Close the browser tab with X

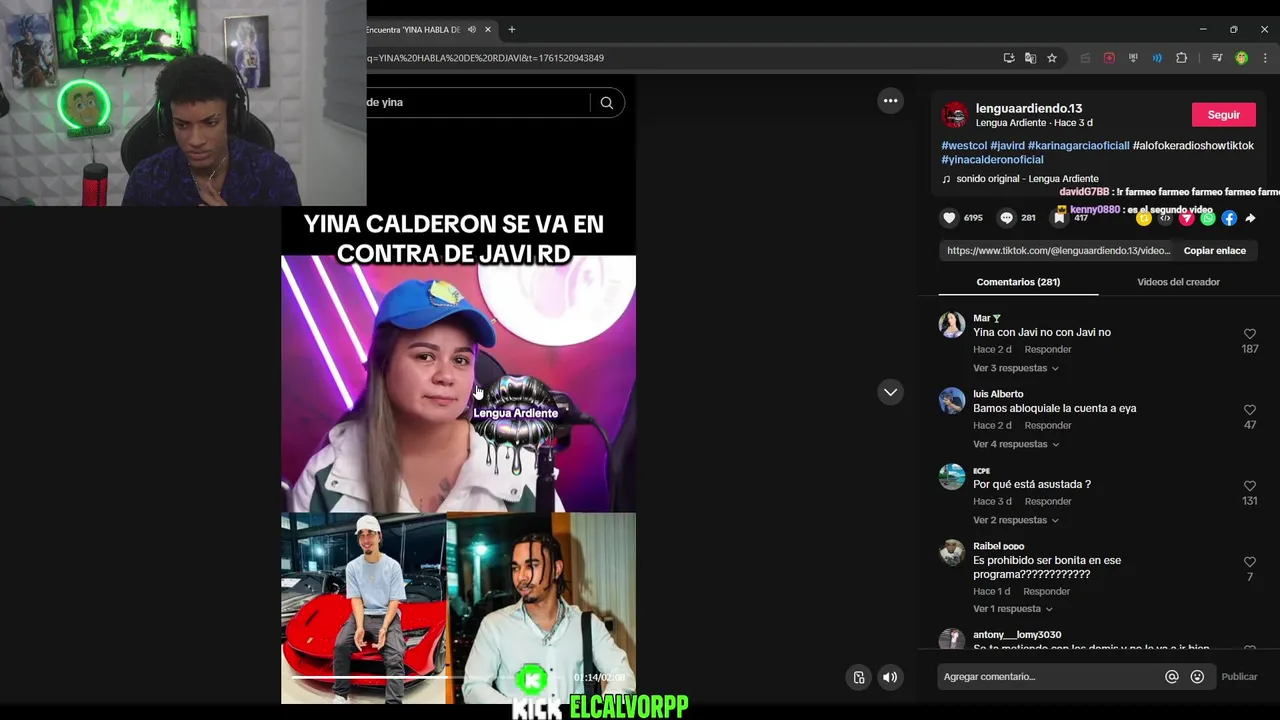(x=488, y=30)
